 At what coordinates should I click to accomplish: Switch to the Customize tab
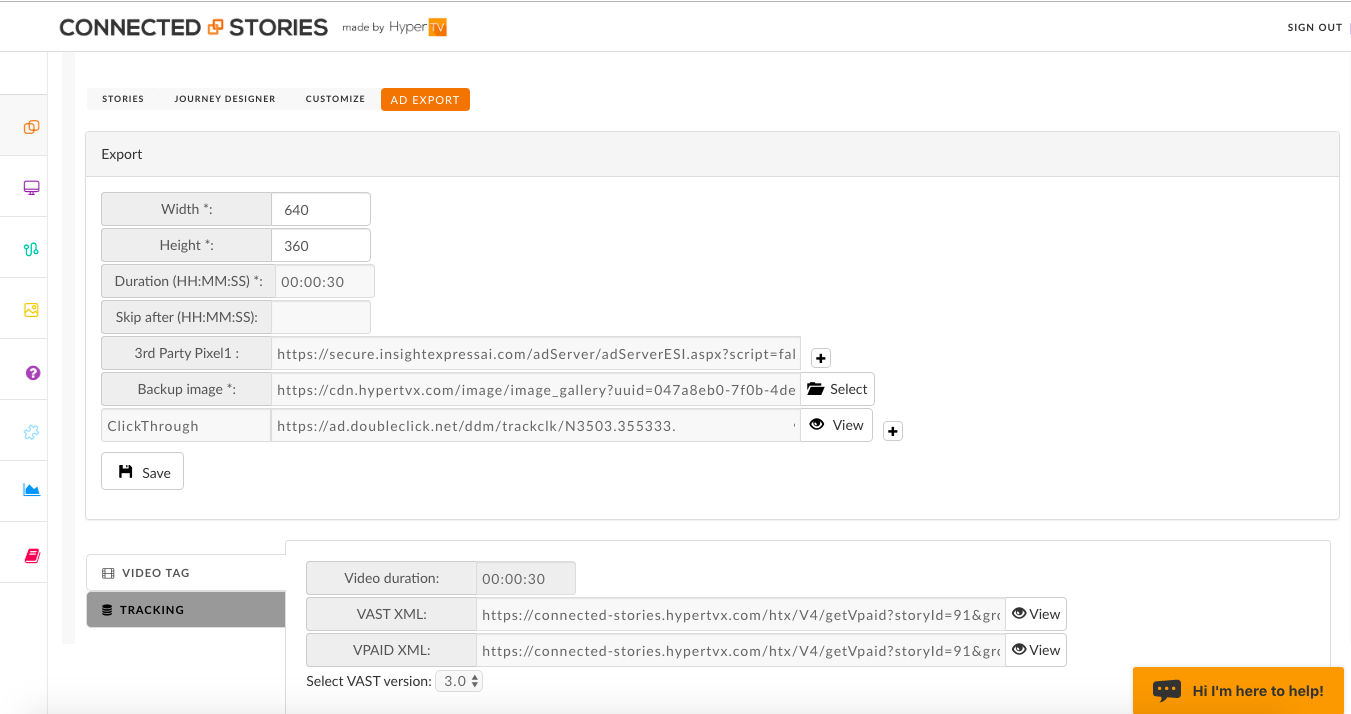click(335, 99)
